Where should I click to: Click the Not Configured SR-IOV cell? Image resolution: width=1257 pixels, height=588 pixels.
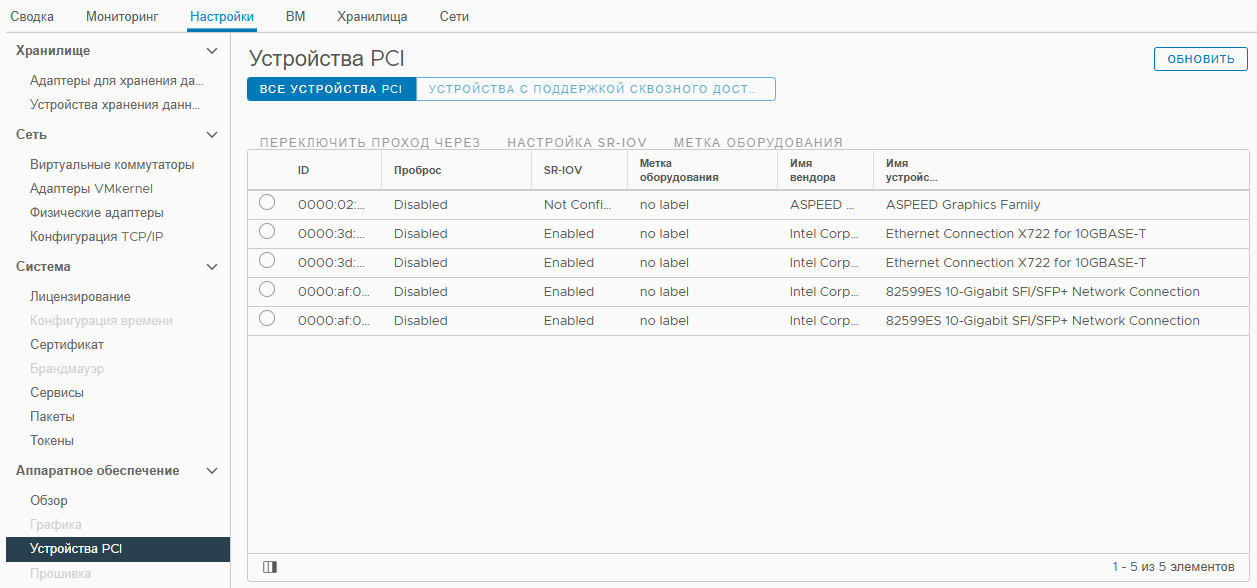(x=577, y=205)
